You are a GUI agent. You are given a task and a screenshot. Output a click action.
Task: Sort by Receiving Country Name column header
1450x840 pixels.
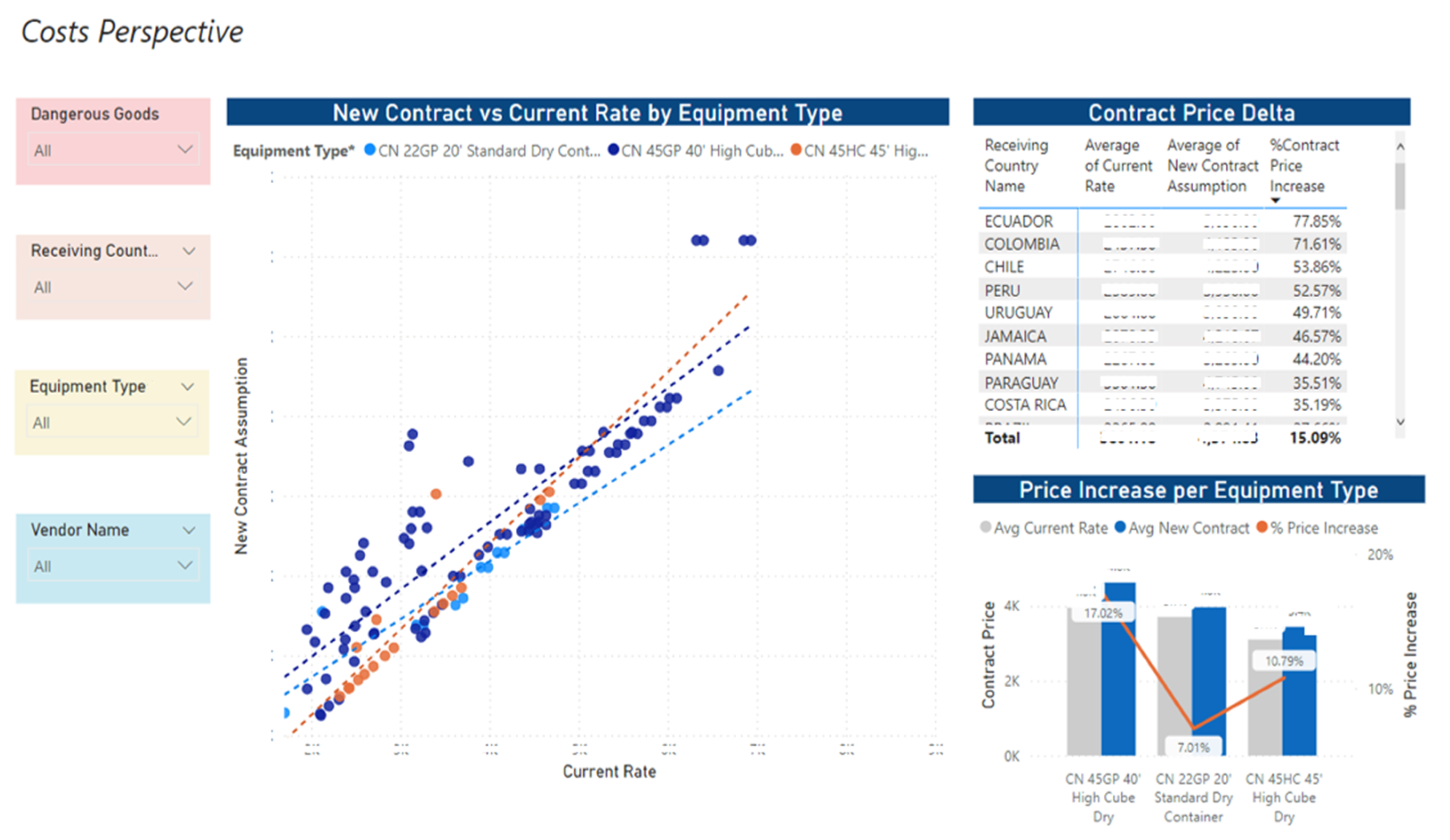pos(1016,166)
